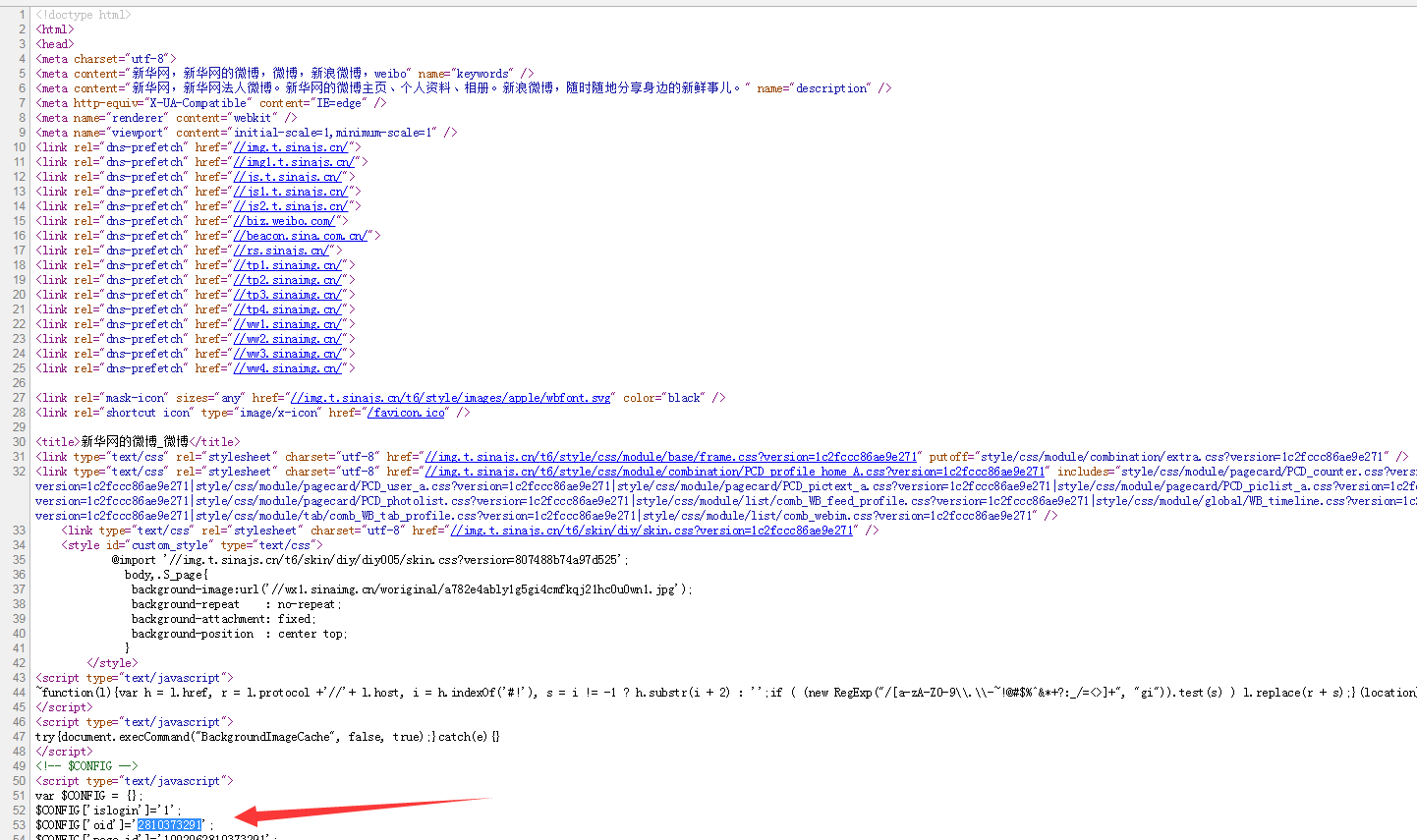Open the //img.t.sinajs.cn/ prefetch link
This screenshot has height=840, width=1417.
[x=290, y=147]
